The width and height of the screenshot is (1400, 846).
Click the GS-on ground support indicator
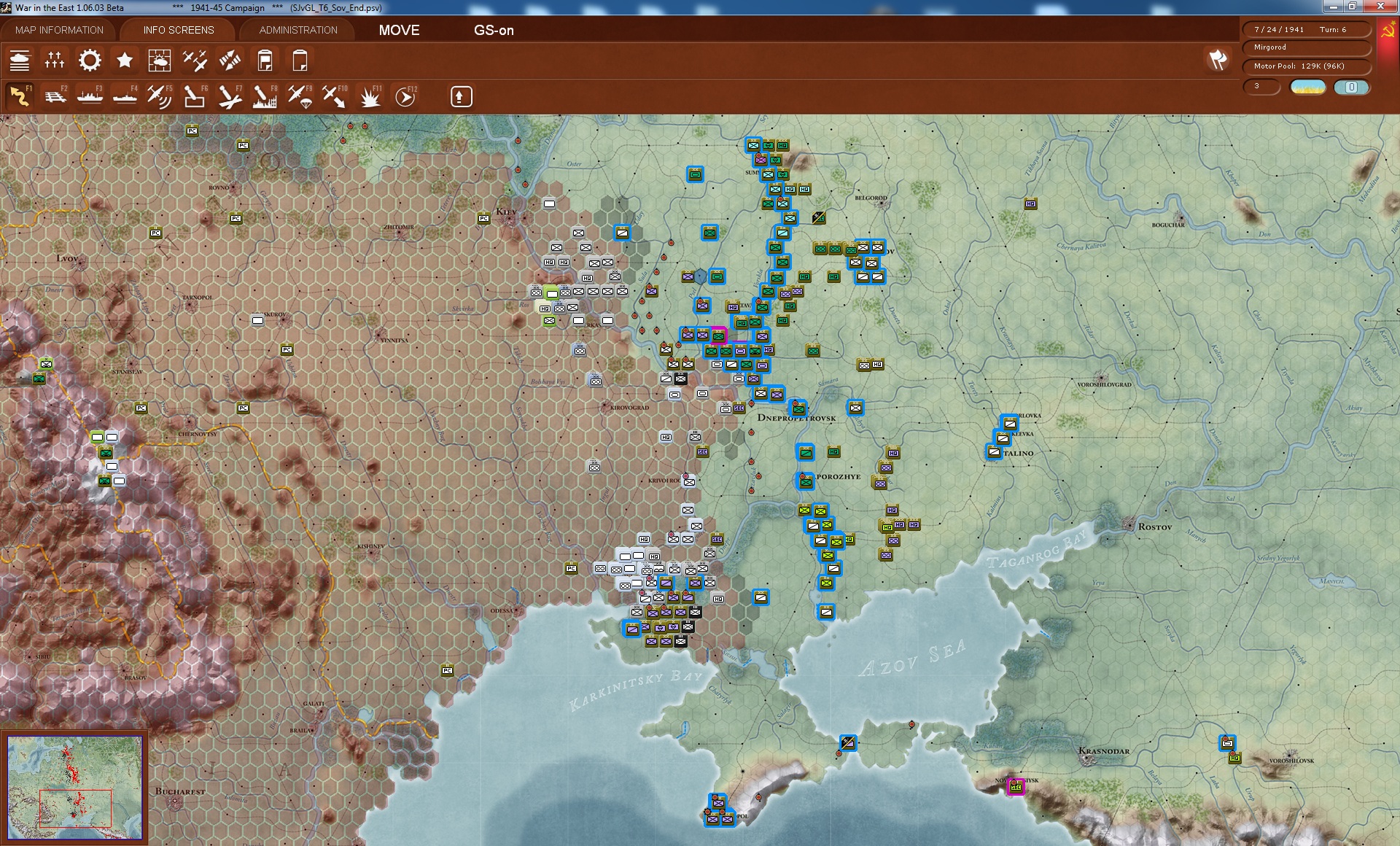point(494,30)
